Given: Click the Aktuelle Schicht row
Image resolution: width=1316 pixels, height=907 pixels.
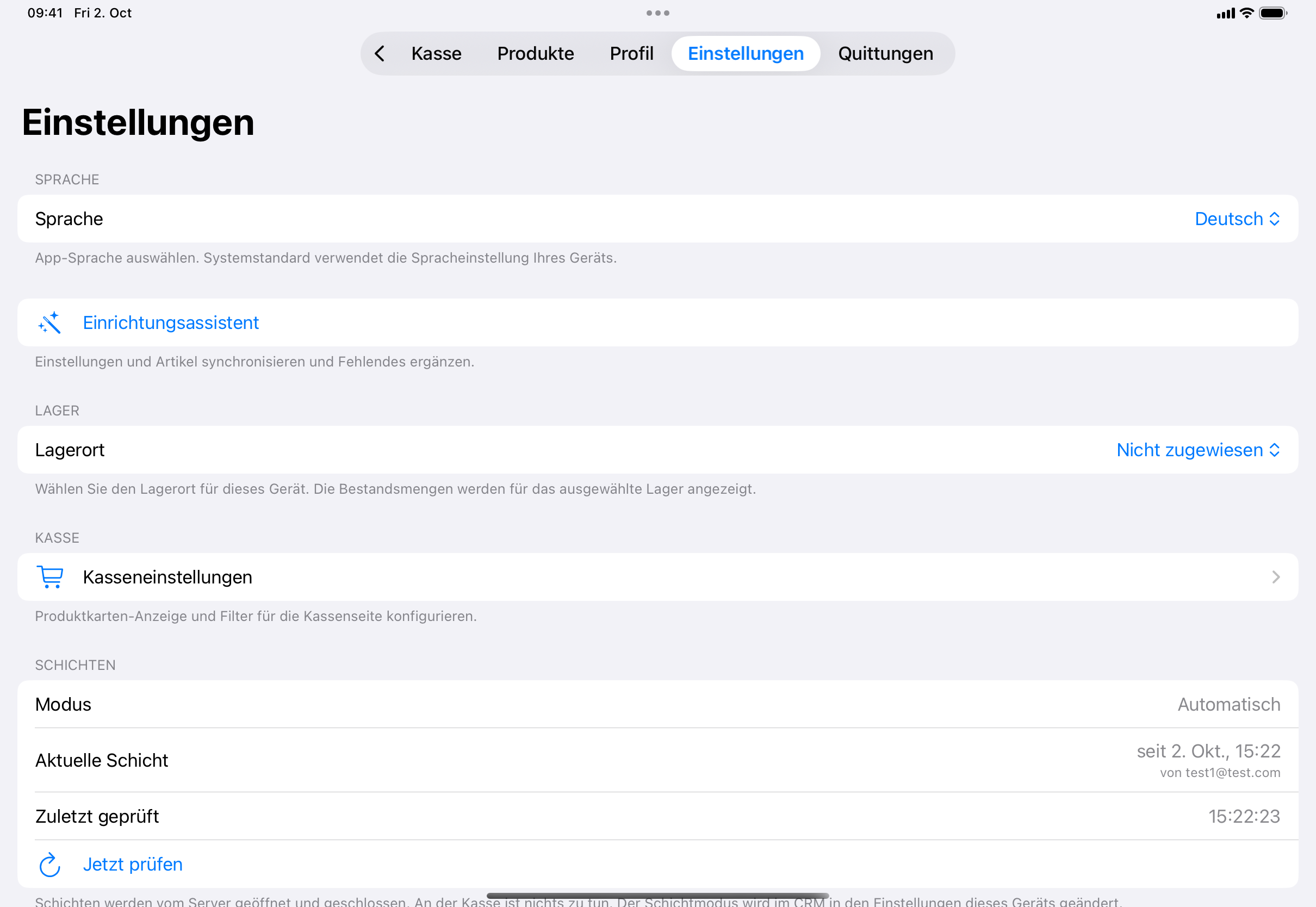Looking at the screenshot, I should click(x=657, y=760).
